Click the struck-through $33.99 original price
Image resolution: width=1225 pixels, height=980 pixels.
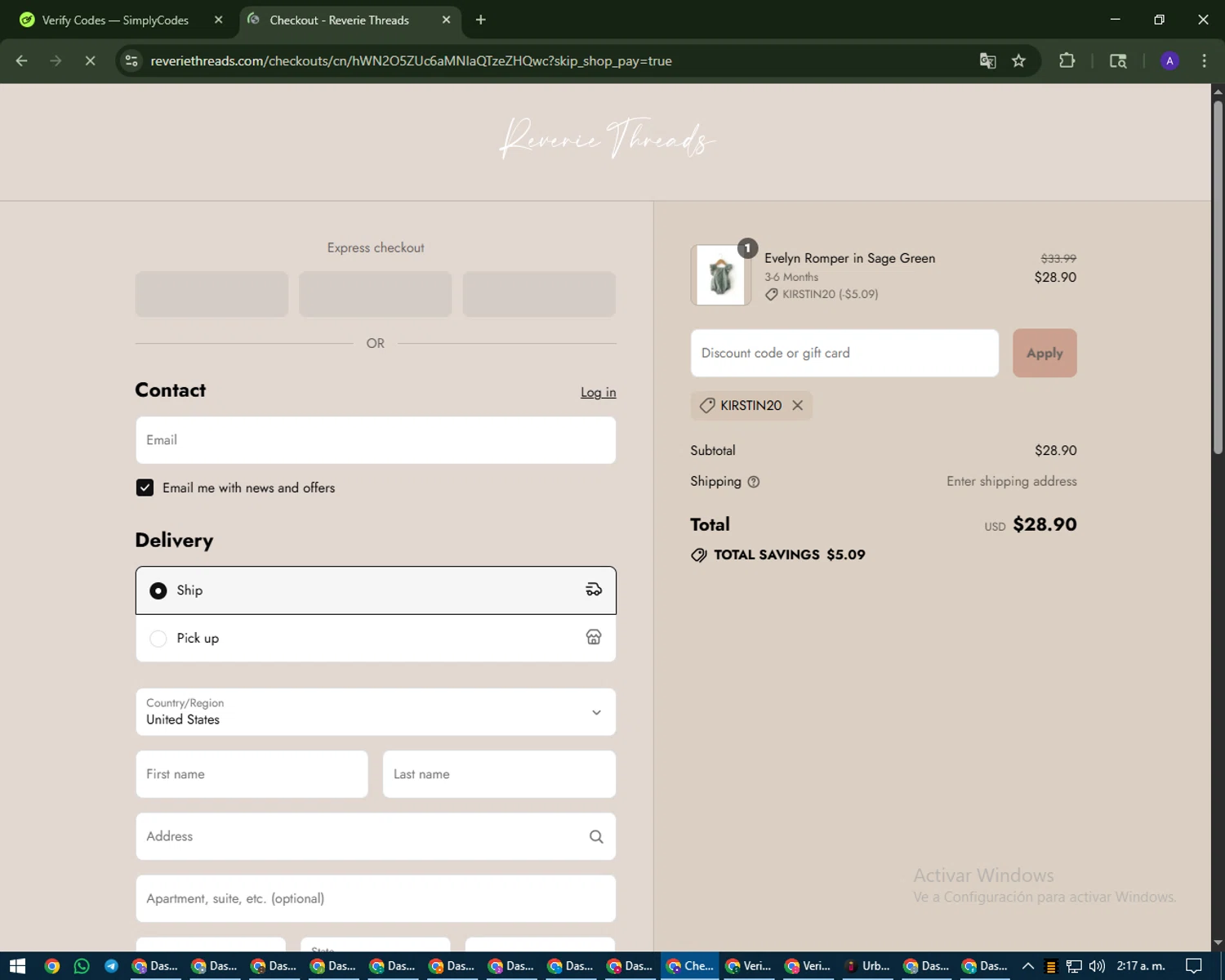(x=1058, y=258)
